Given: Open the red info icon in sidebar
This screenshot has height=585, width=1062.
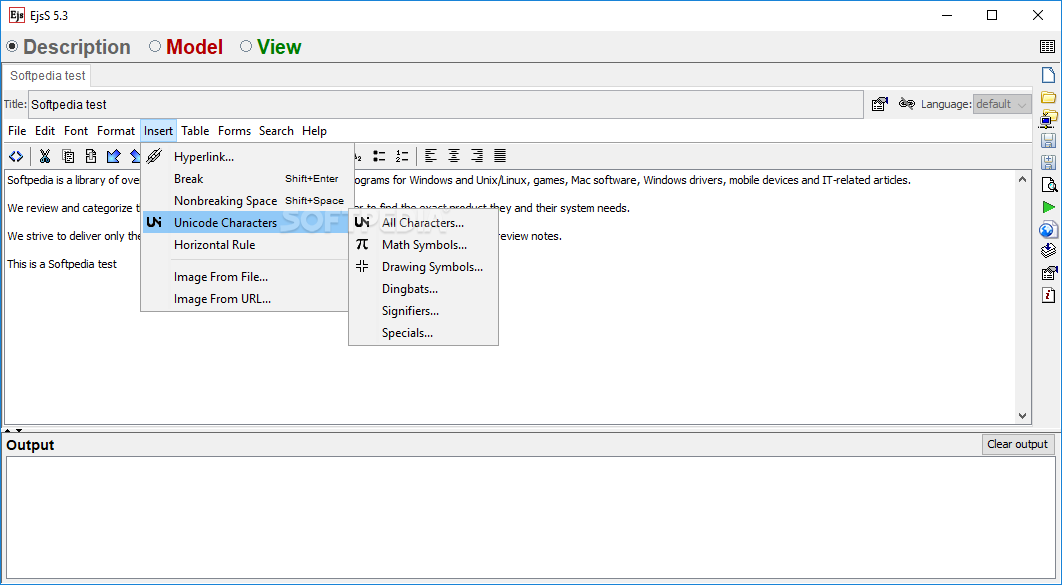Looking at the screenshot, I should 1048,295.
